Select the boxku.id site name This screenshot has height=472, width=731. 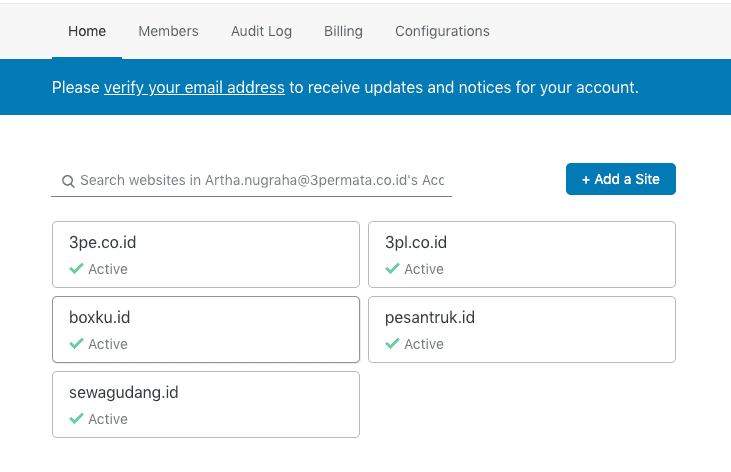pyautogui.click(x=100, y=318)
